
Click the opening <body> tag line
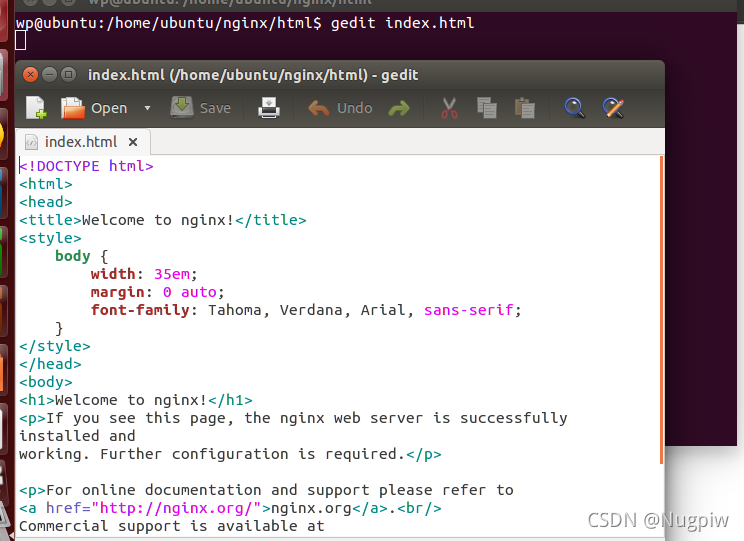click(46, 382)
